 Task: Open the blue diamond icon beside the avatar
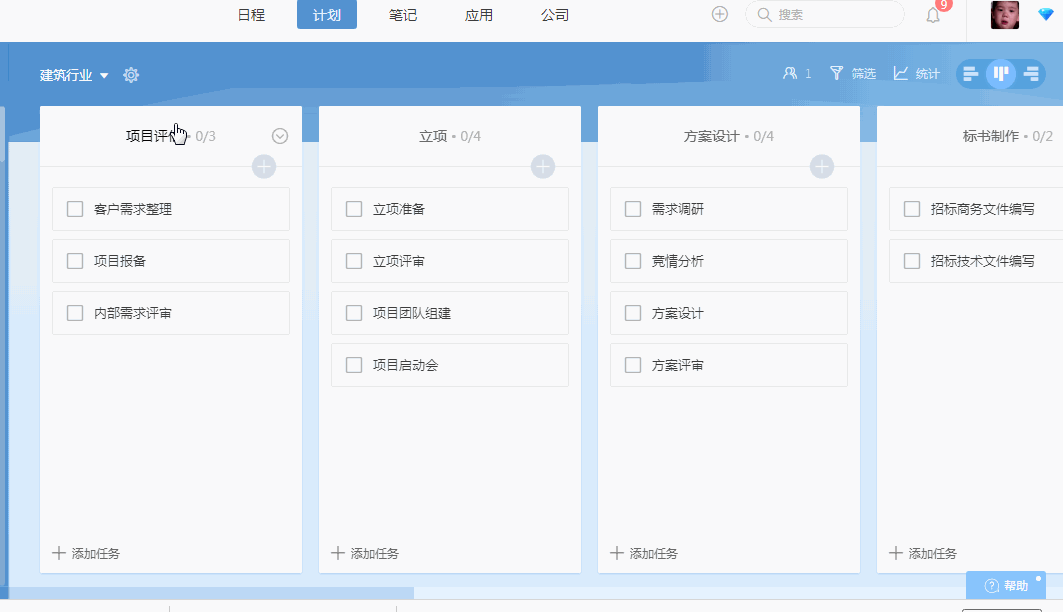[x=1046, y=14]
